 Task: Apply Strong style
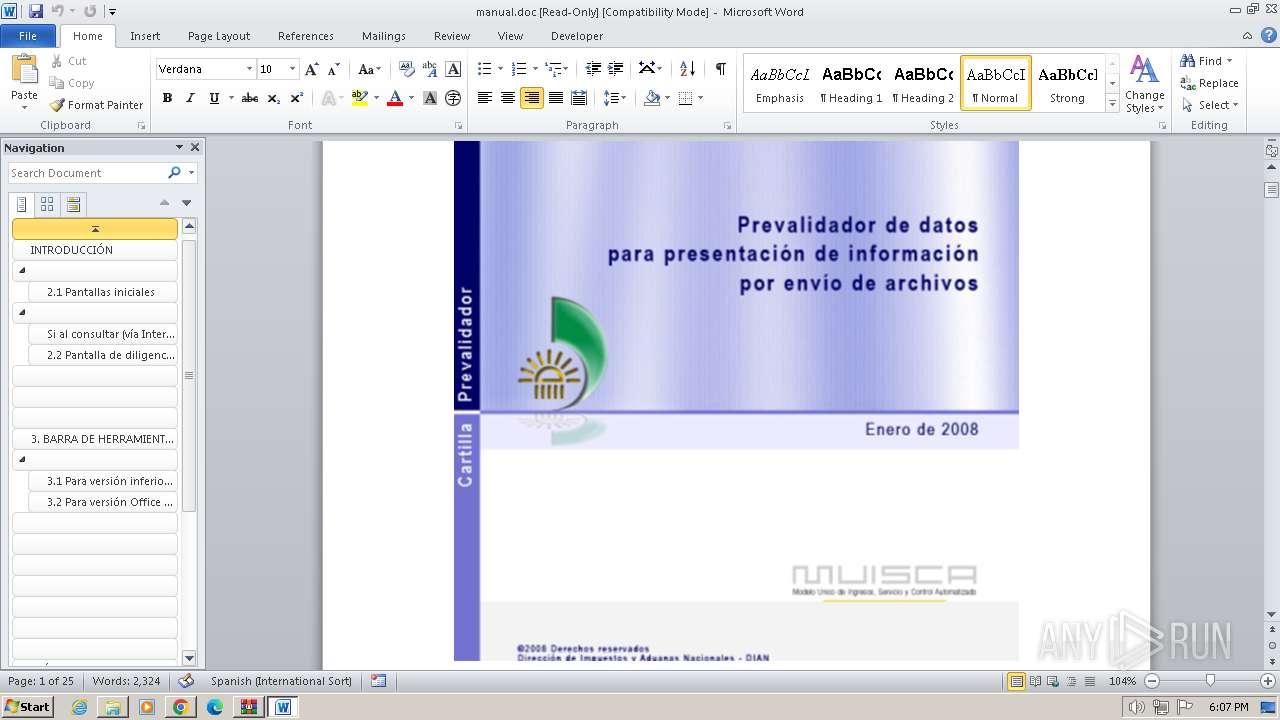(1067, 83)
